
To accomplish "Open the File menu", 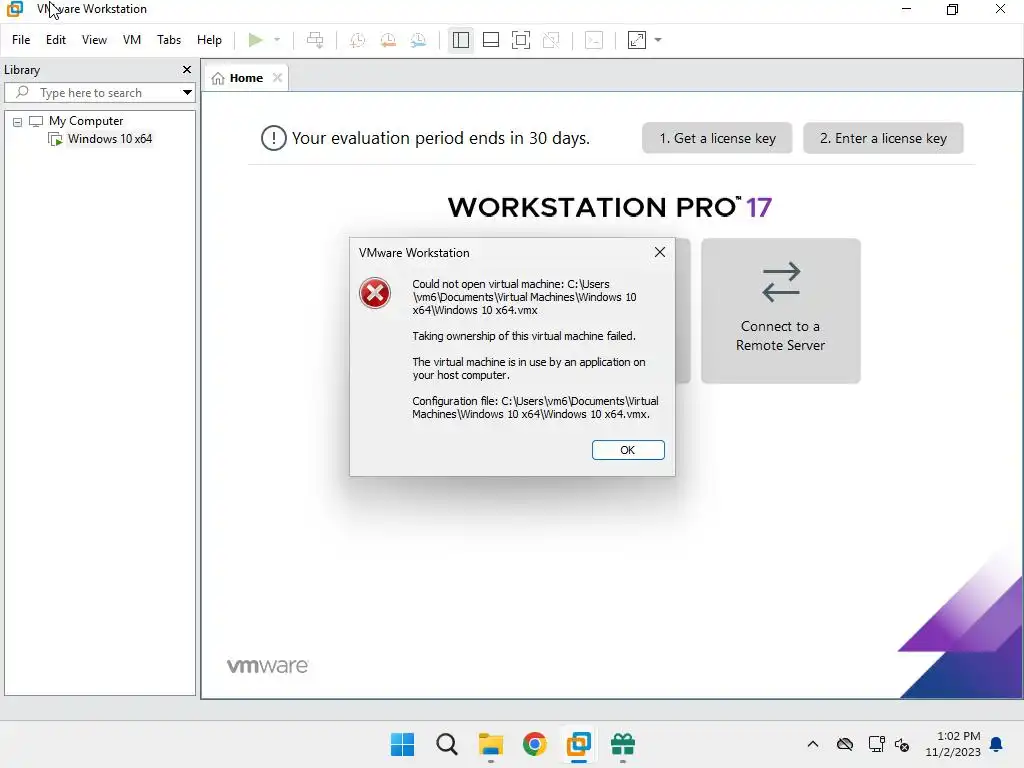I will [21, 40].
